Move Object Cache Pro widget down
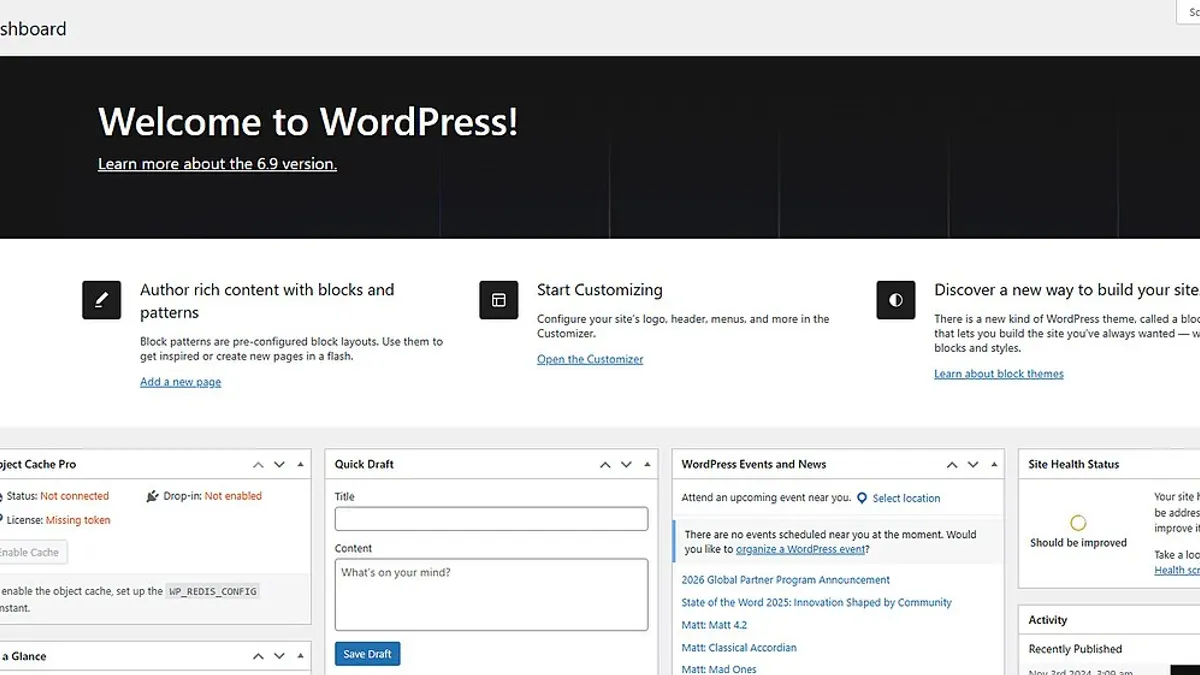The height and width of the screenshot is (675, 1200). point(279,465)
